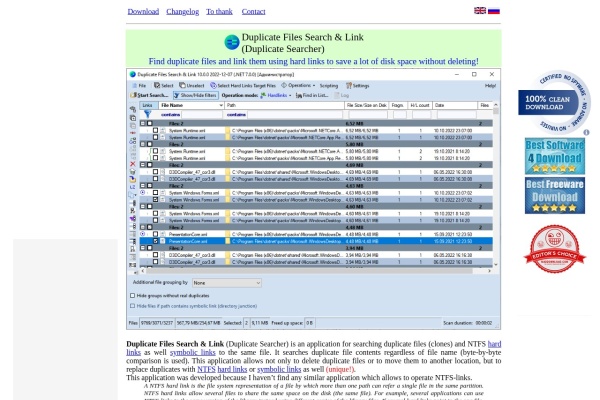Collapse the 6,52 MB files group
The height and width of the screenshot is (400, 600).
click(143, 124)
